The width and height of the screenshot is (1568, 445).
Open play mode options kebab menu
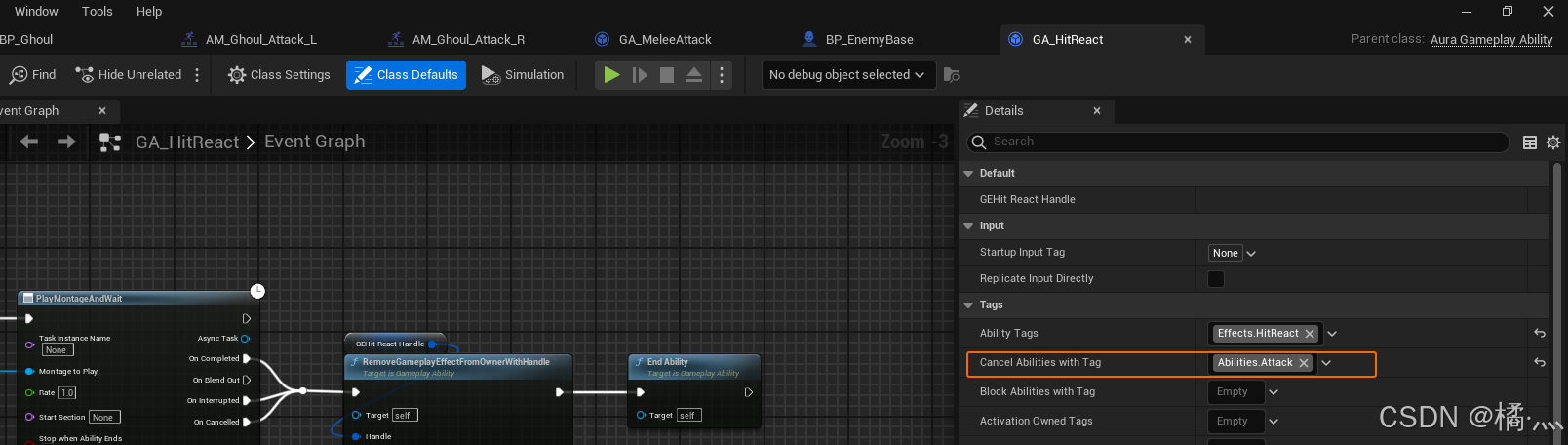click(722, 75)
